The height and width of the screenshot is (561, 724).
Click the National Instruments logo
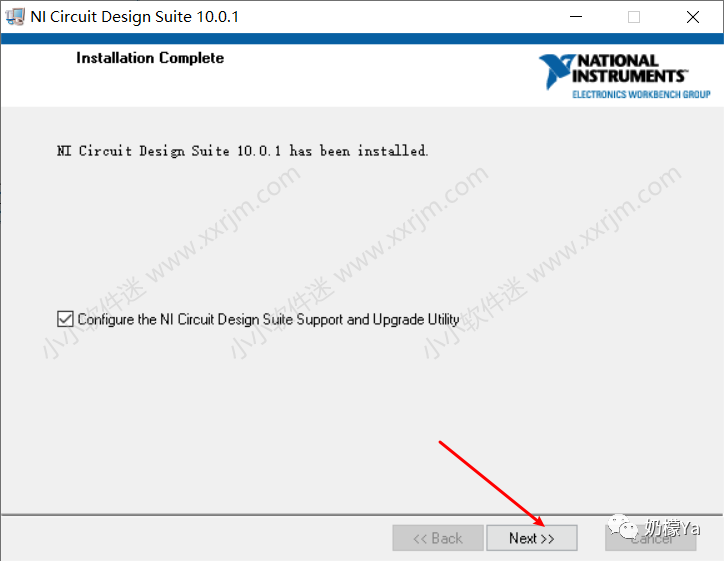click(624, 76)
